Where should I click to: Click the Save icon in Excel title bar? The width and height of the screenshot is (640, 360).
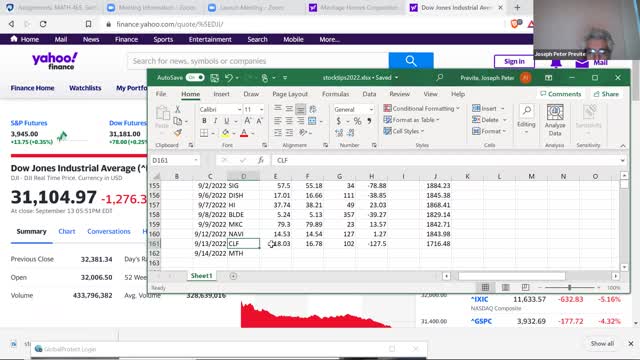(x=214, y=78)
